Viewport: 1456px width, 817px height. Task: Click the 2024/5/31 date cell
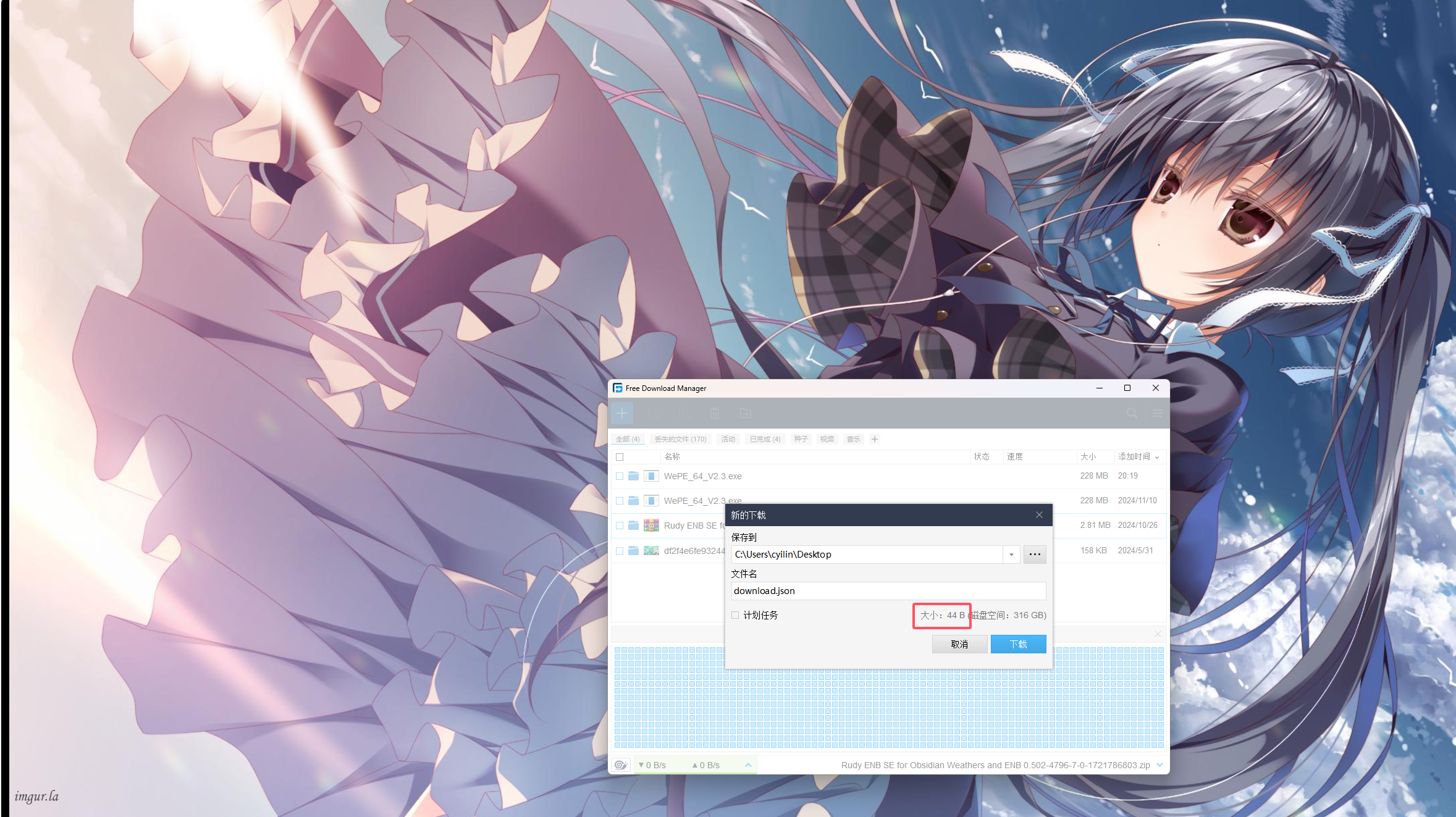[x=1135, y=550]
